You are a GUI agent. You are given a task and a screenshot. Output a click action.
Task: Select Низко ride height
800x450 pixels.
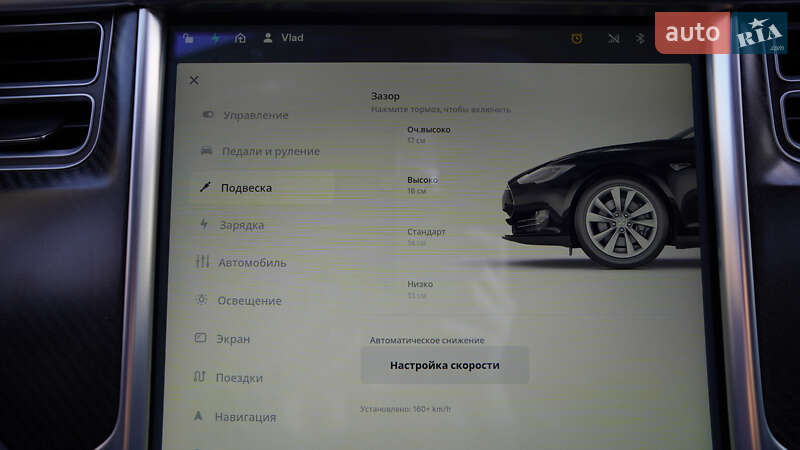[x=420, y=289]
